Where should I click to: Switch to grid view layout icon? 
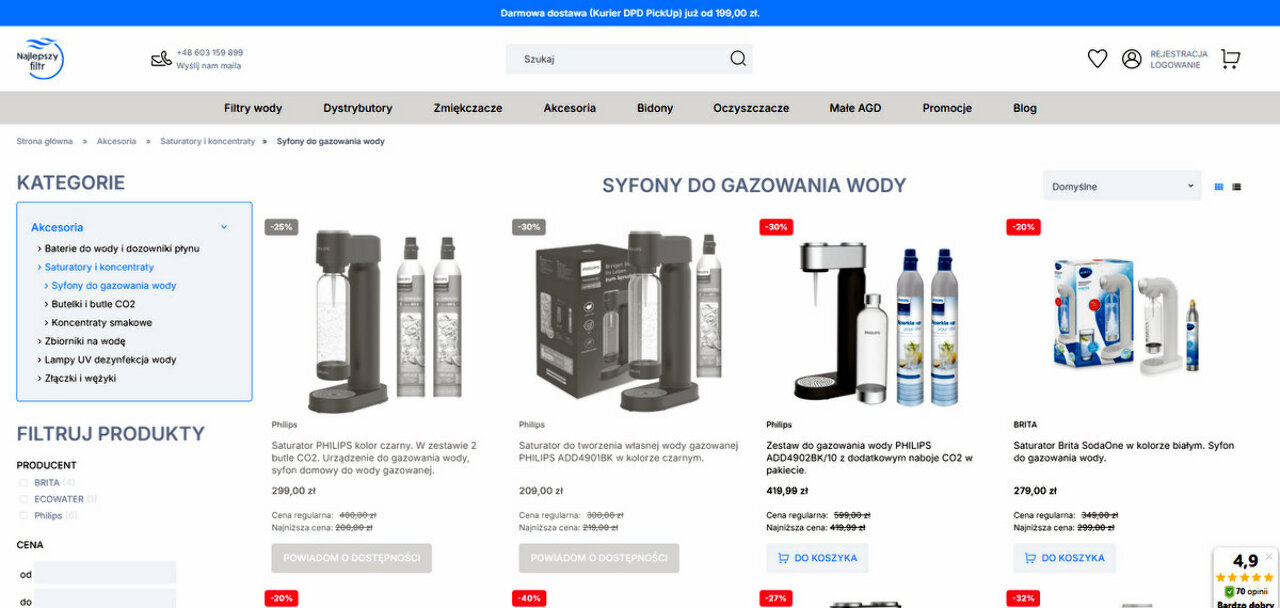click(x=1219, y=186)
